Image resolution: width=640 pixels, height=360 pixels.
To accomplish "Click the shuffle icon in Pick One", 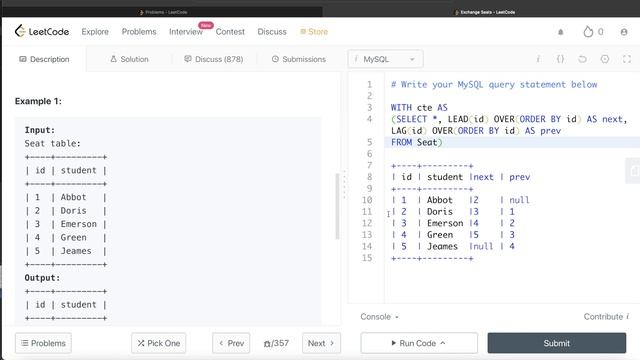I will click(141, 343).
